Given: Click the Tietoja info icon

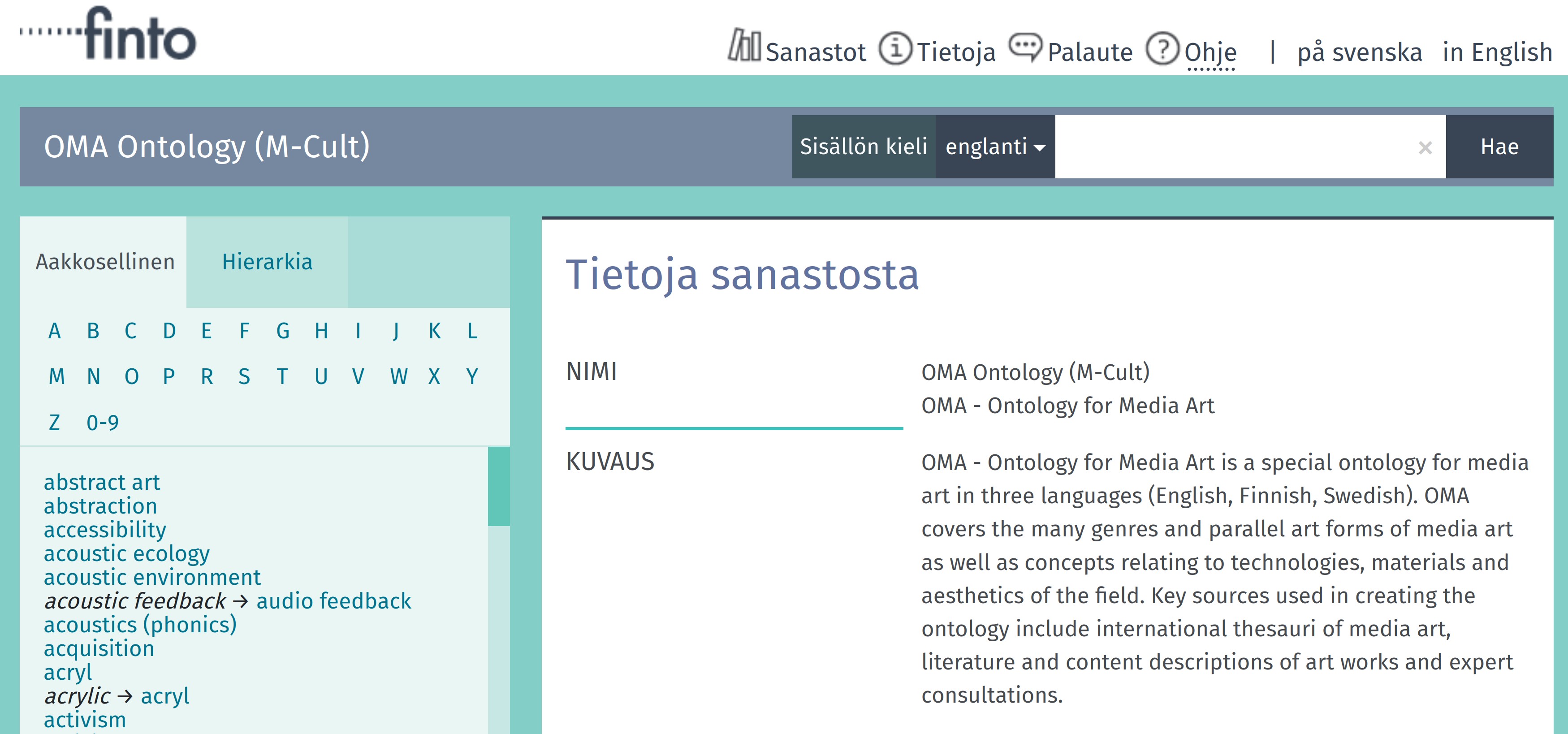Looking at the screenshot, I should click(x=895, y=48).
